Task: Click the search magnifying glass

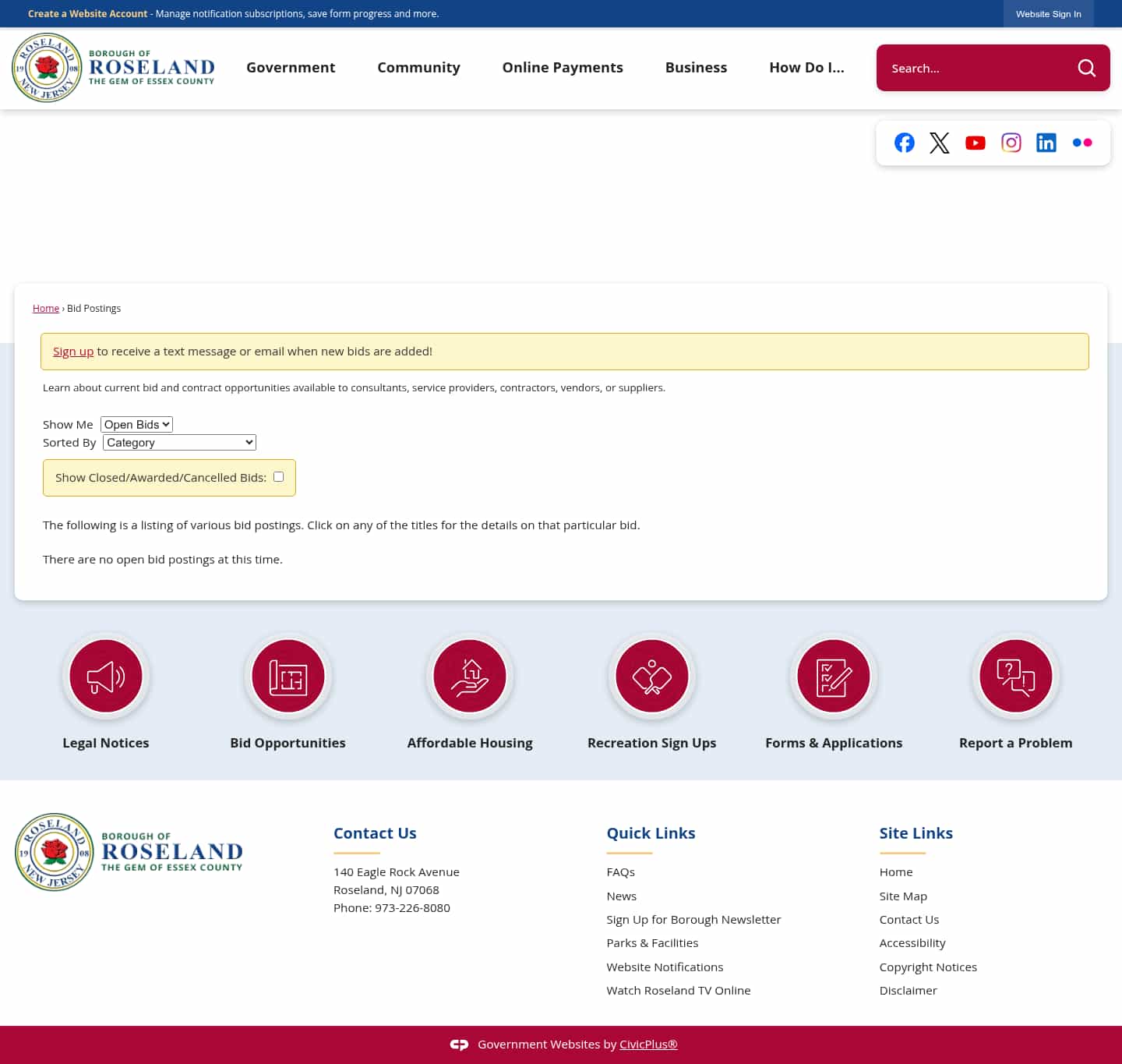Action: pyautogui.click(x=1086, y=68)
